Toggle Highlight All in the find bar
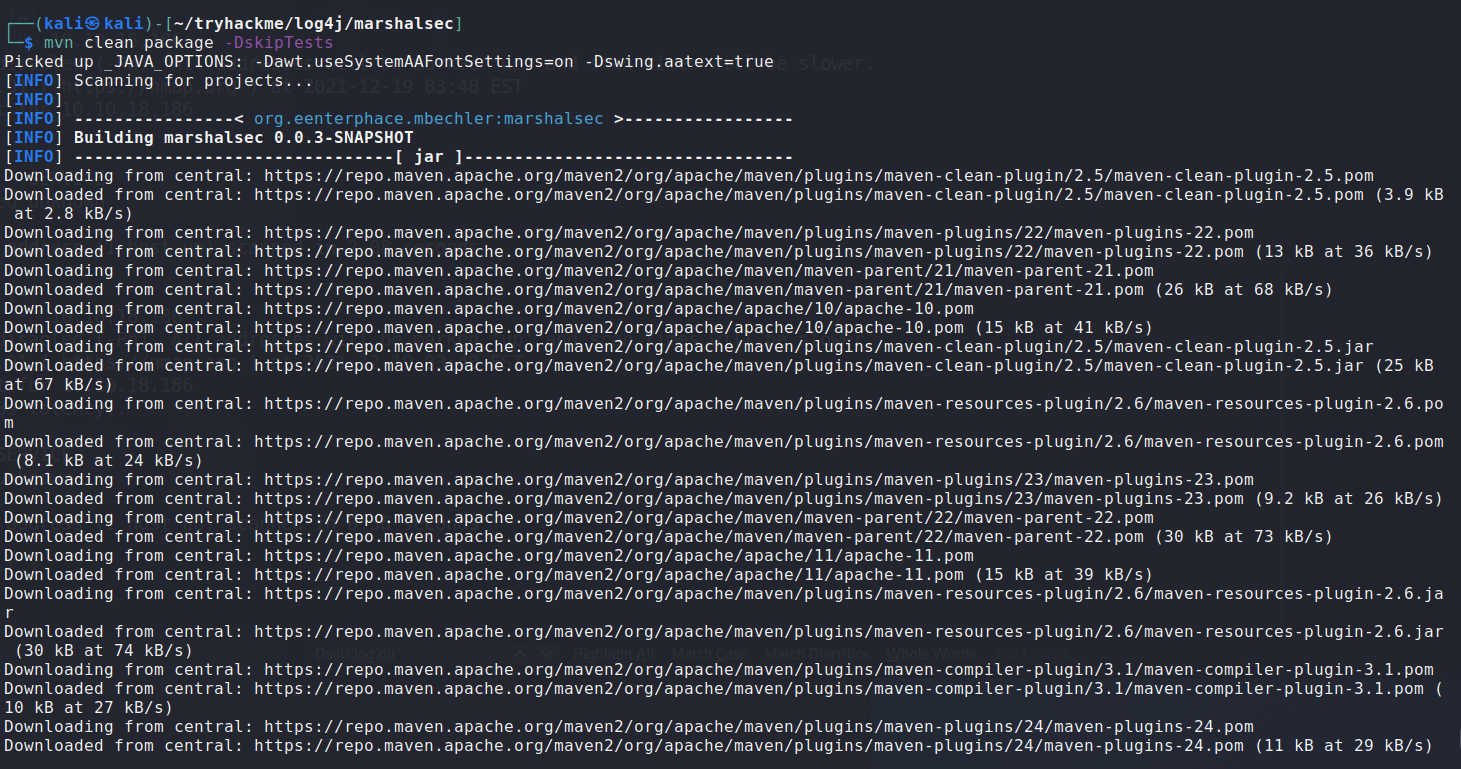 [x=612, y=654]
